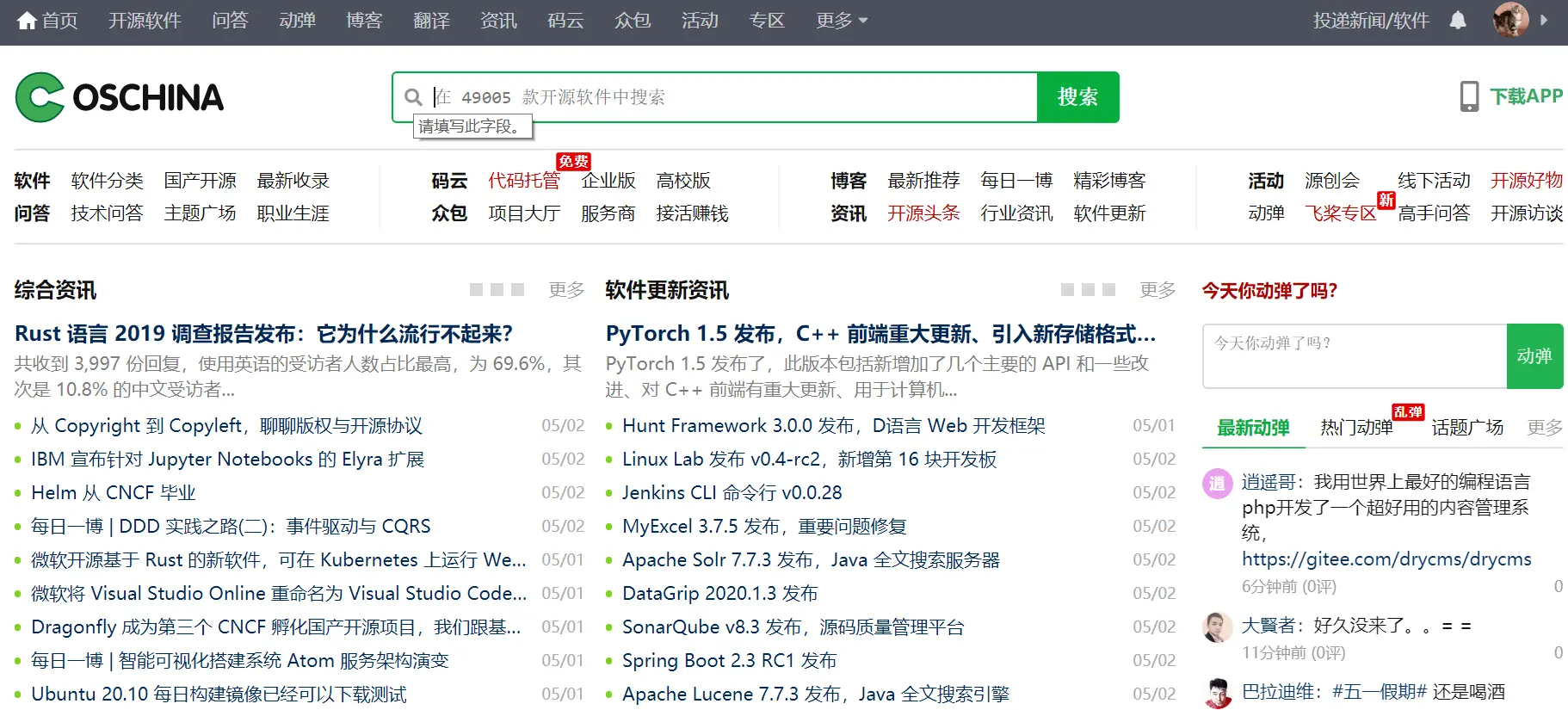
Task: Select second carousel dot in 软件更新资讯
Action: 1088,290
